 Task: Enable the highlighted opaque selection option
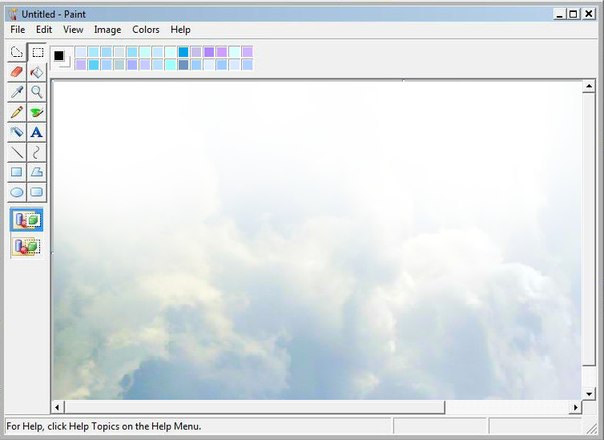tap(27, 220)
